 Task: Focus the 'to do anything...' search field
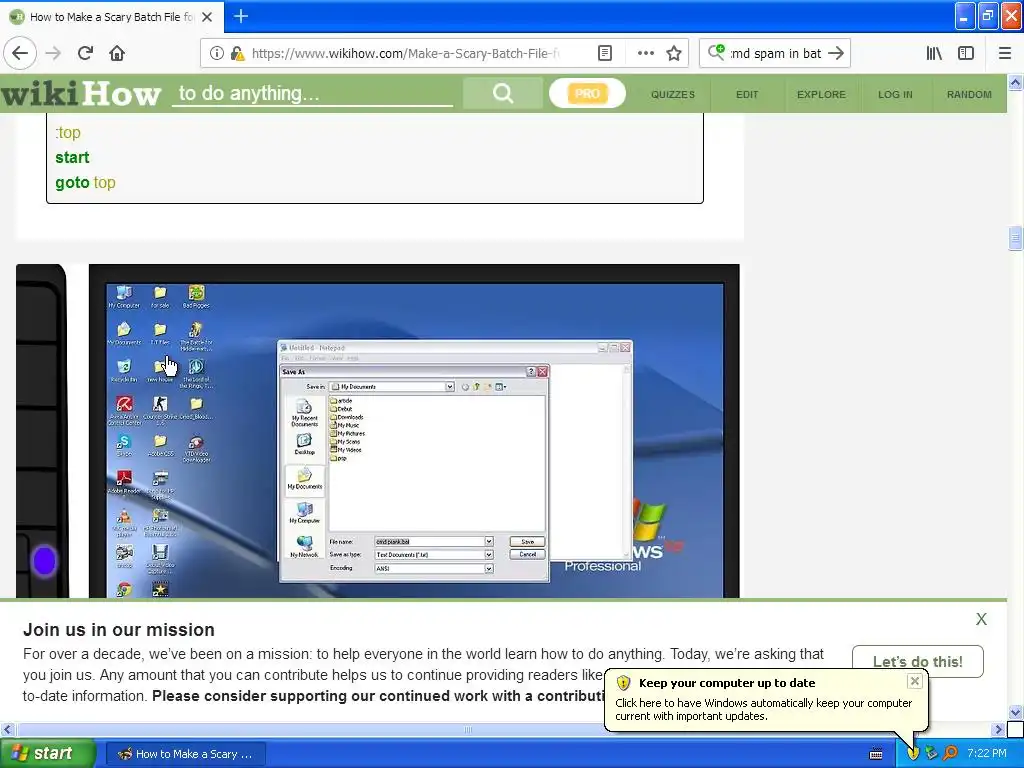click(312, 93)
